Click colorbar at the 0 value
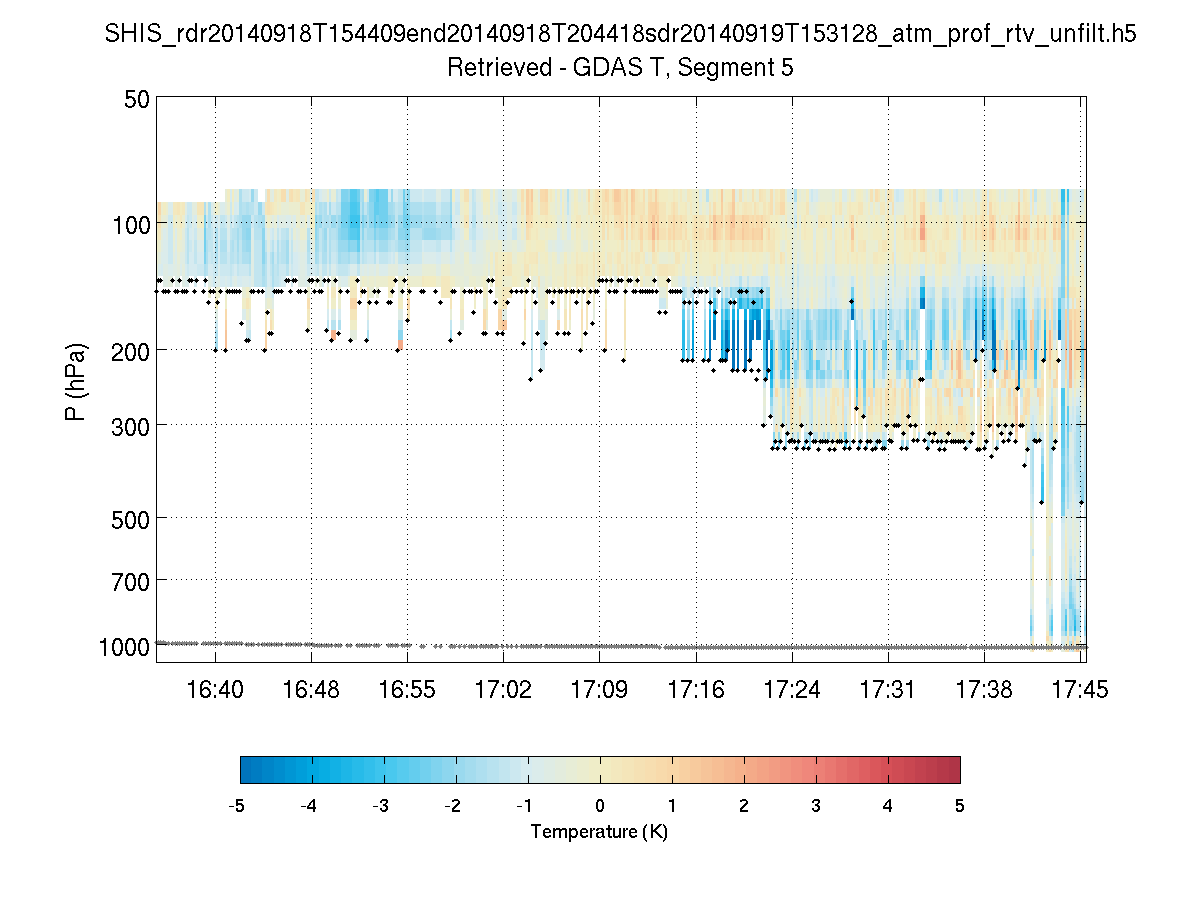1200x900 pixels. (x=600, y=769)
